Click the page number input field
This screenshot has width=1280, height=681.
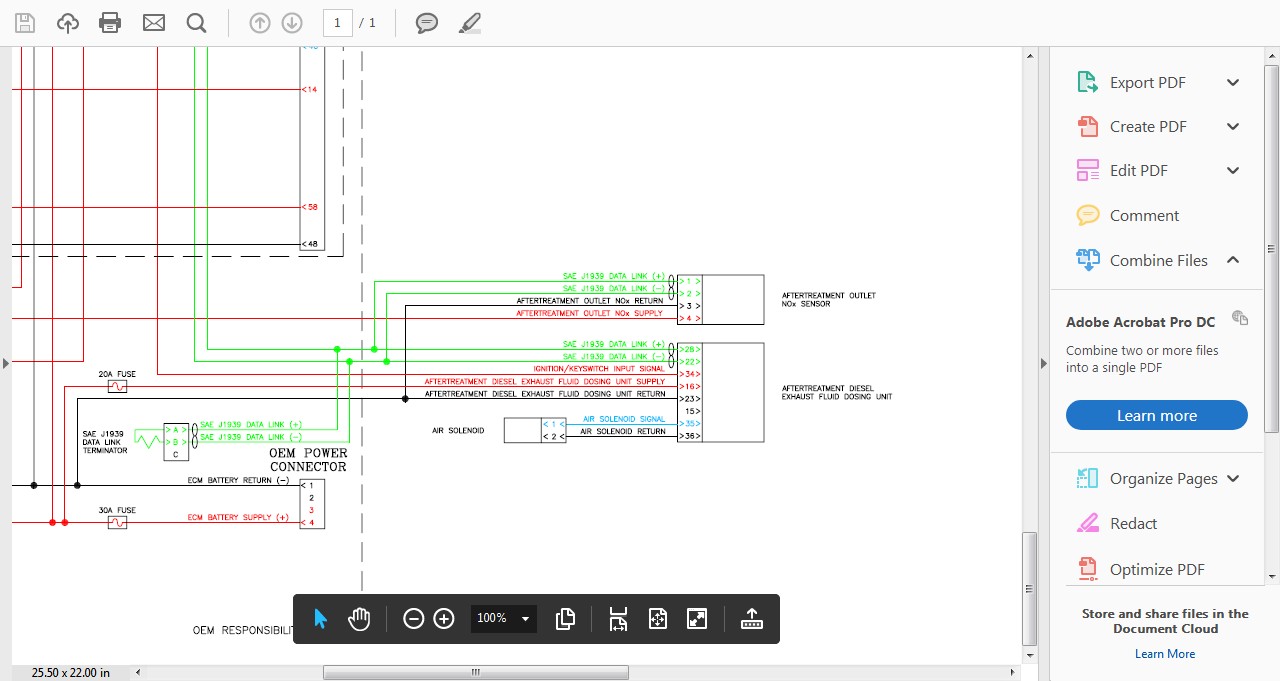pos(338,22)
